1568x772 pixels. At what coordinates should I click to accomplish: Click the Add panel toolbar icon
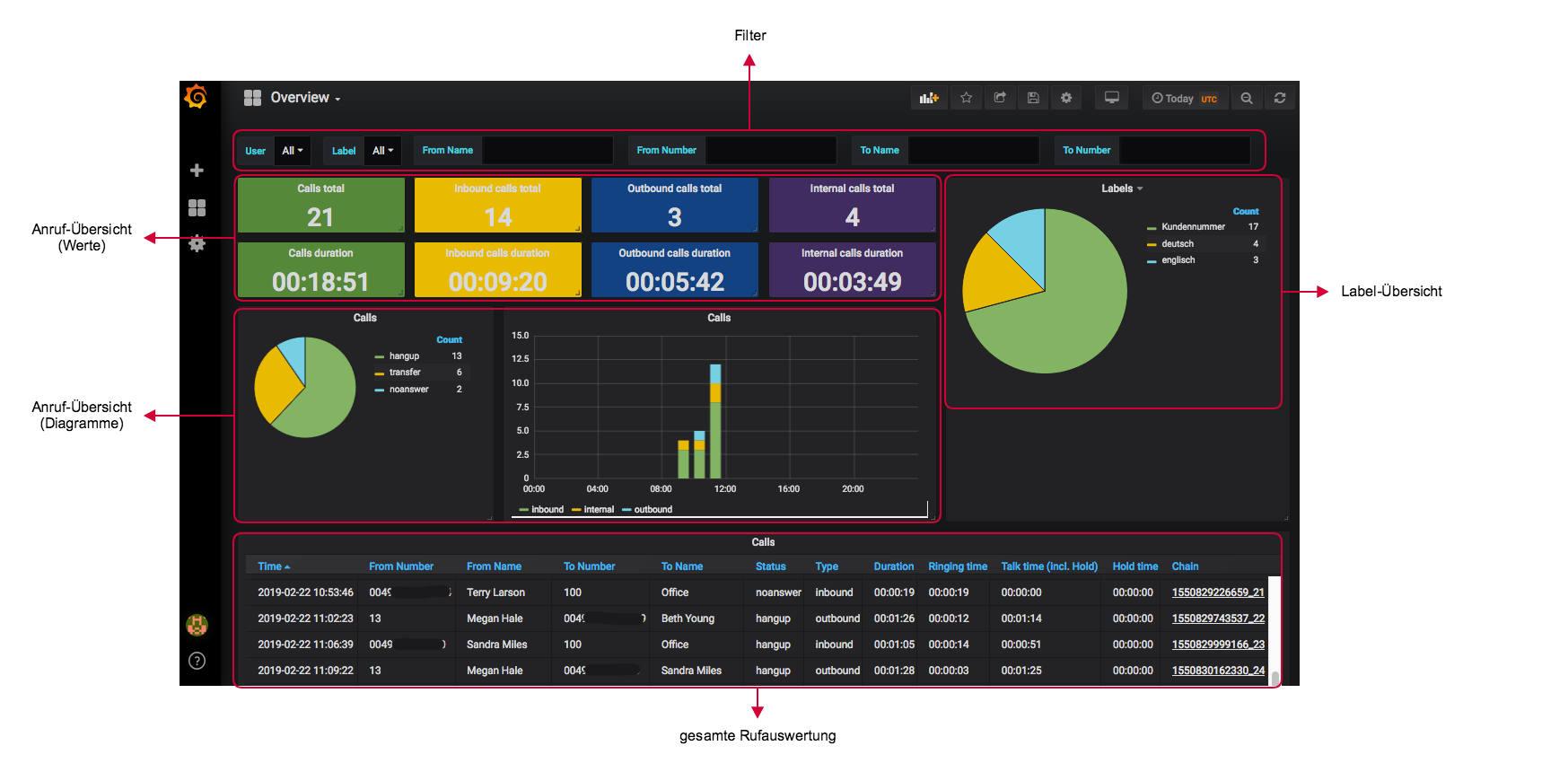coord(929,98)
